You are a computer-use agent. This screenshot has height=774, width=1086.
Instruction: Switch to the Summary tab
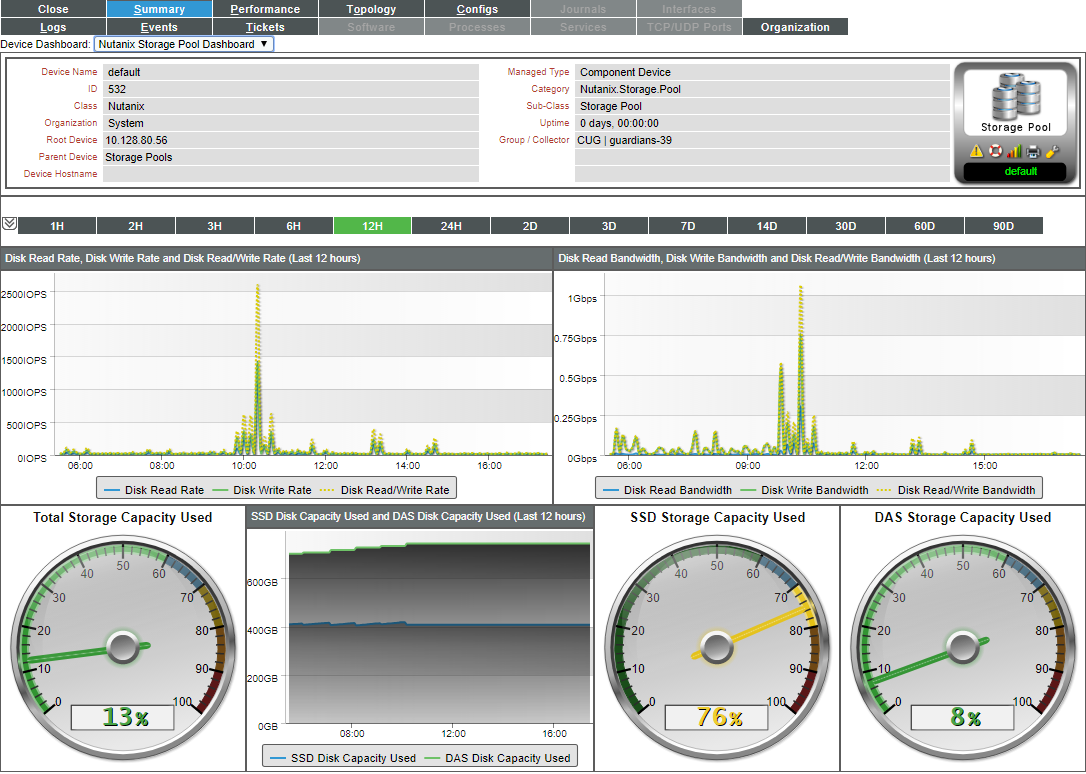tap(159, 9)
